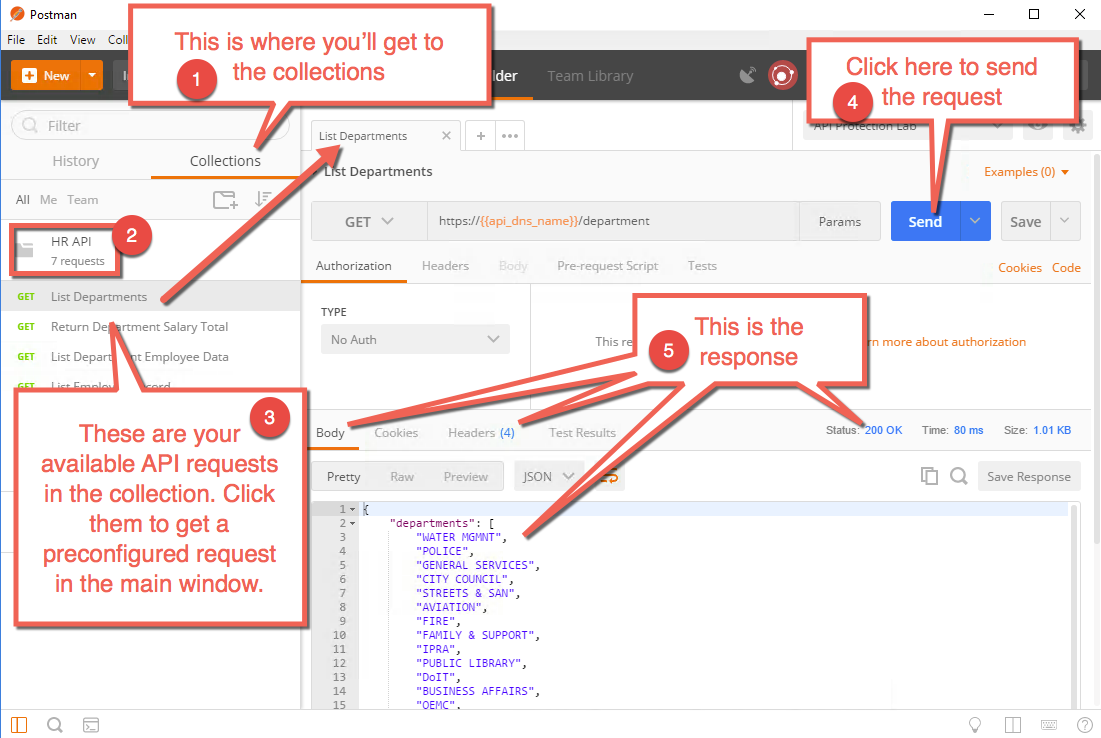Click the 200 OK status value
The image size is (1101, 738).
click(x=883, y=430)
